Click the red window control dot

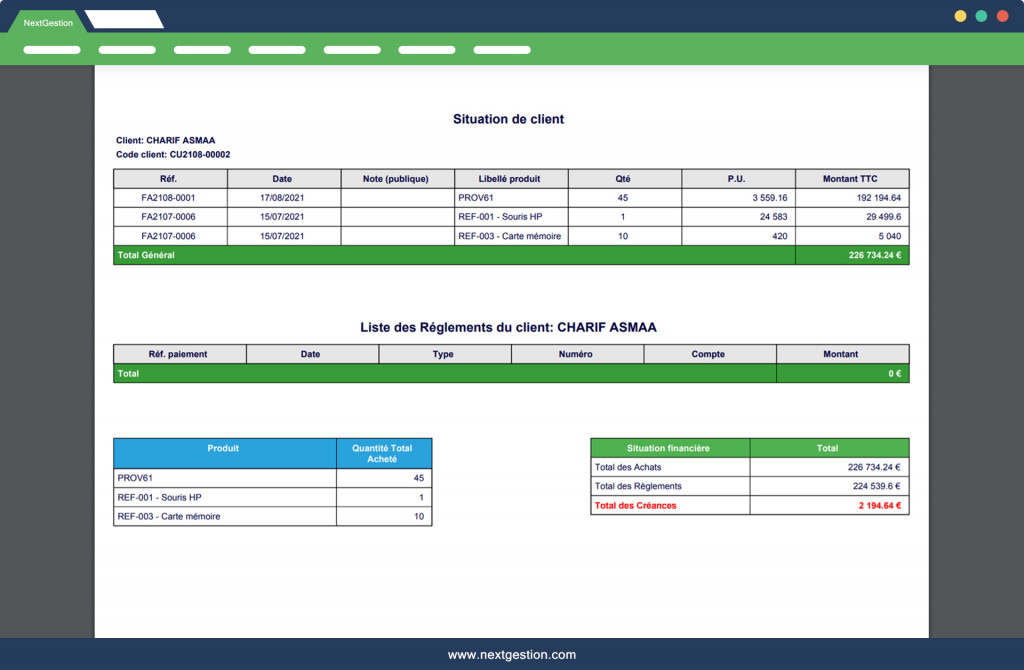[x=1002, y=16]
